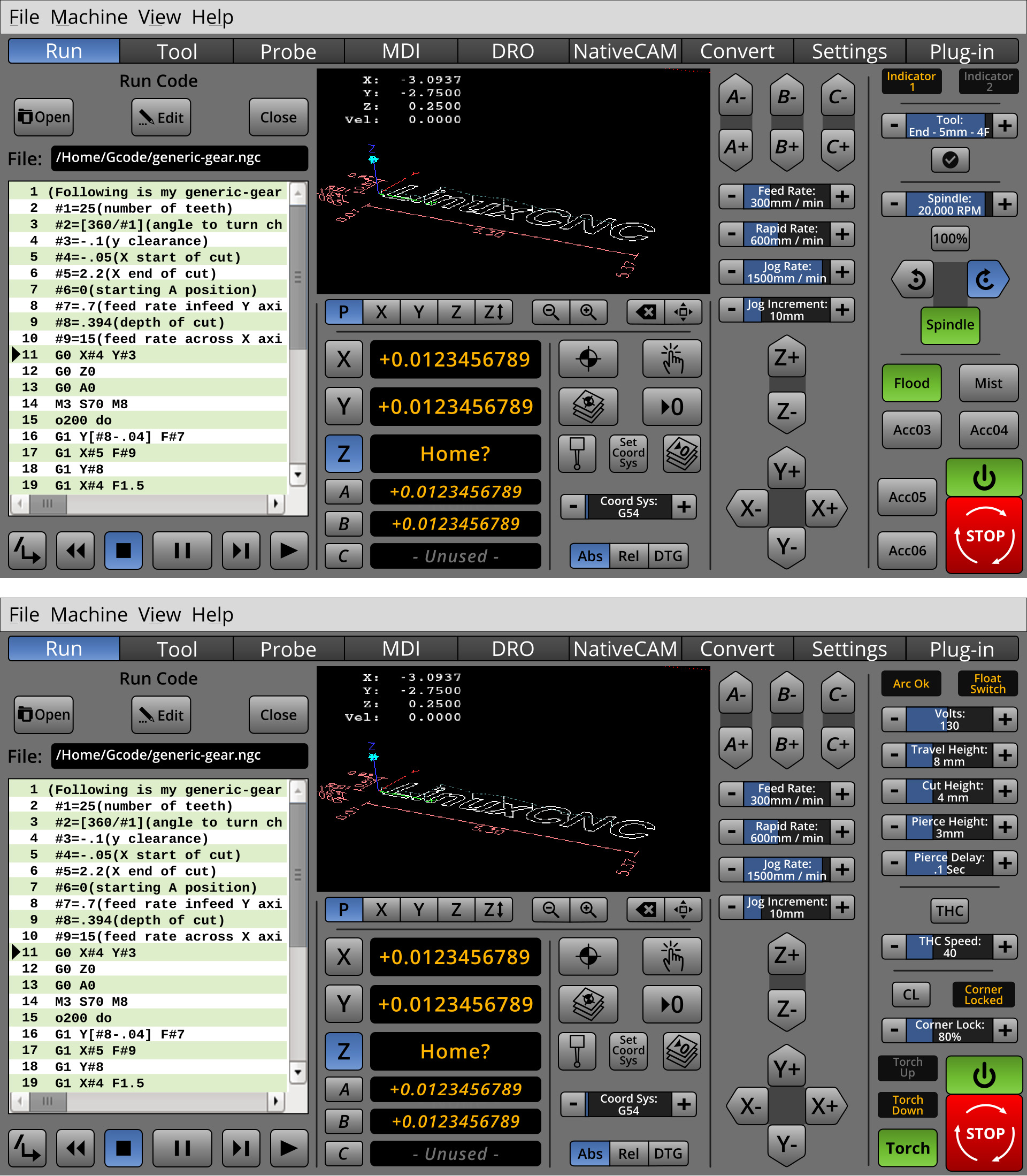The image size is (1027, 1176).
Task: Click the Torch Down indicator
Action: pos(907,1105)
